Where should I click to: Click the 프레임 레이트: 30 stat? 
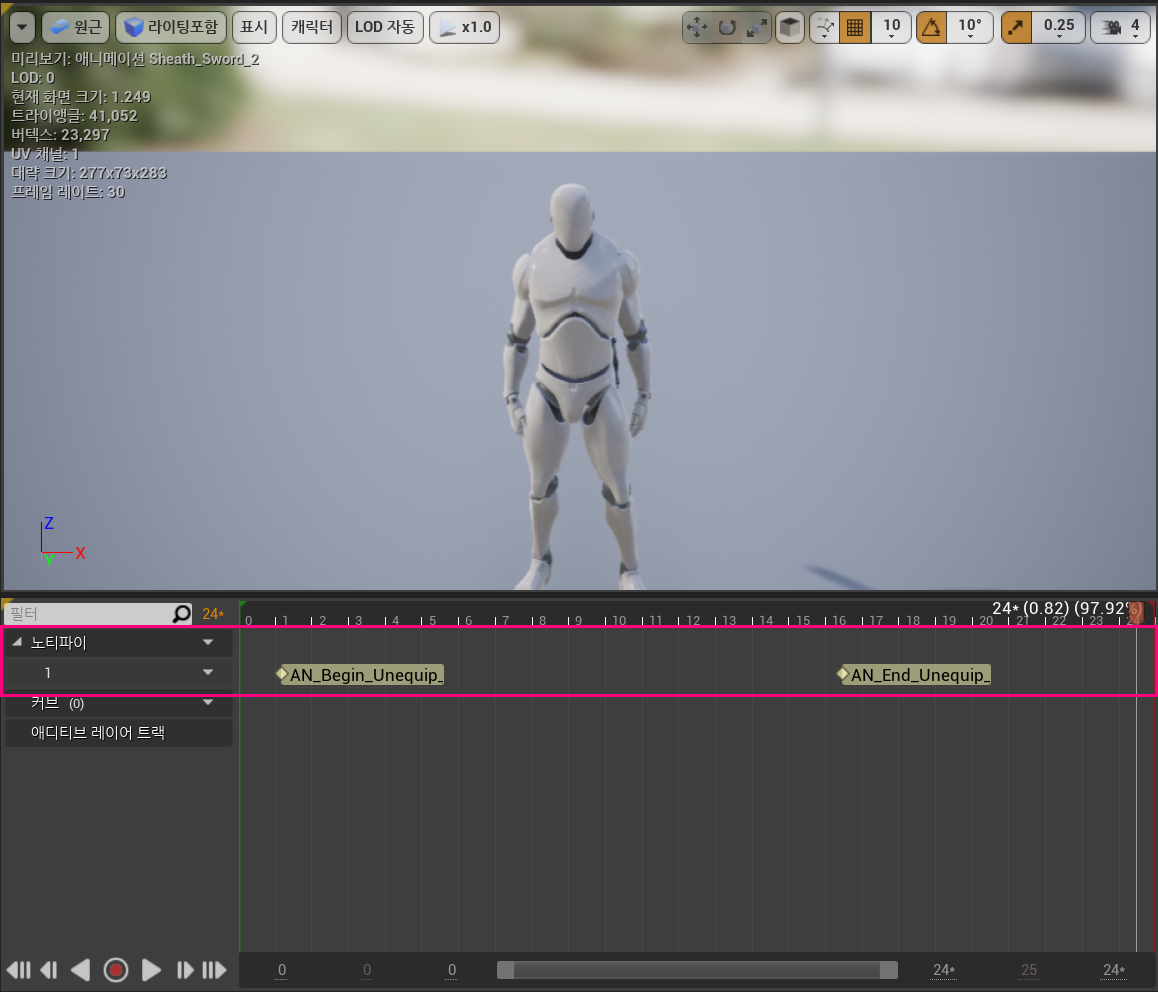68,192
